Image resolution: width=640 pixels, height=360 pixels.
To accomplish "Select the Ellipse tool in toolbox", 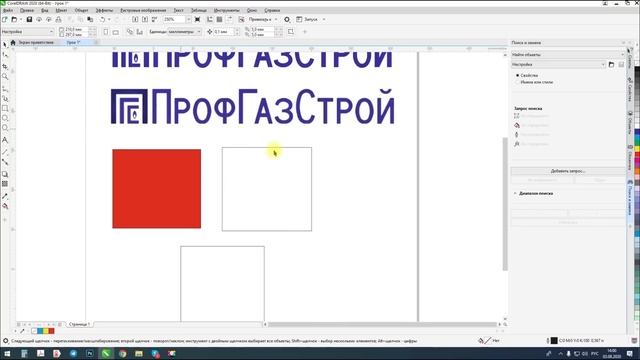I will click(x=5, y=118).
